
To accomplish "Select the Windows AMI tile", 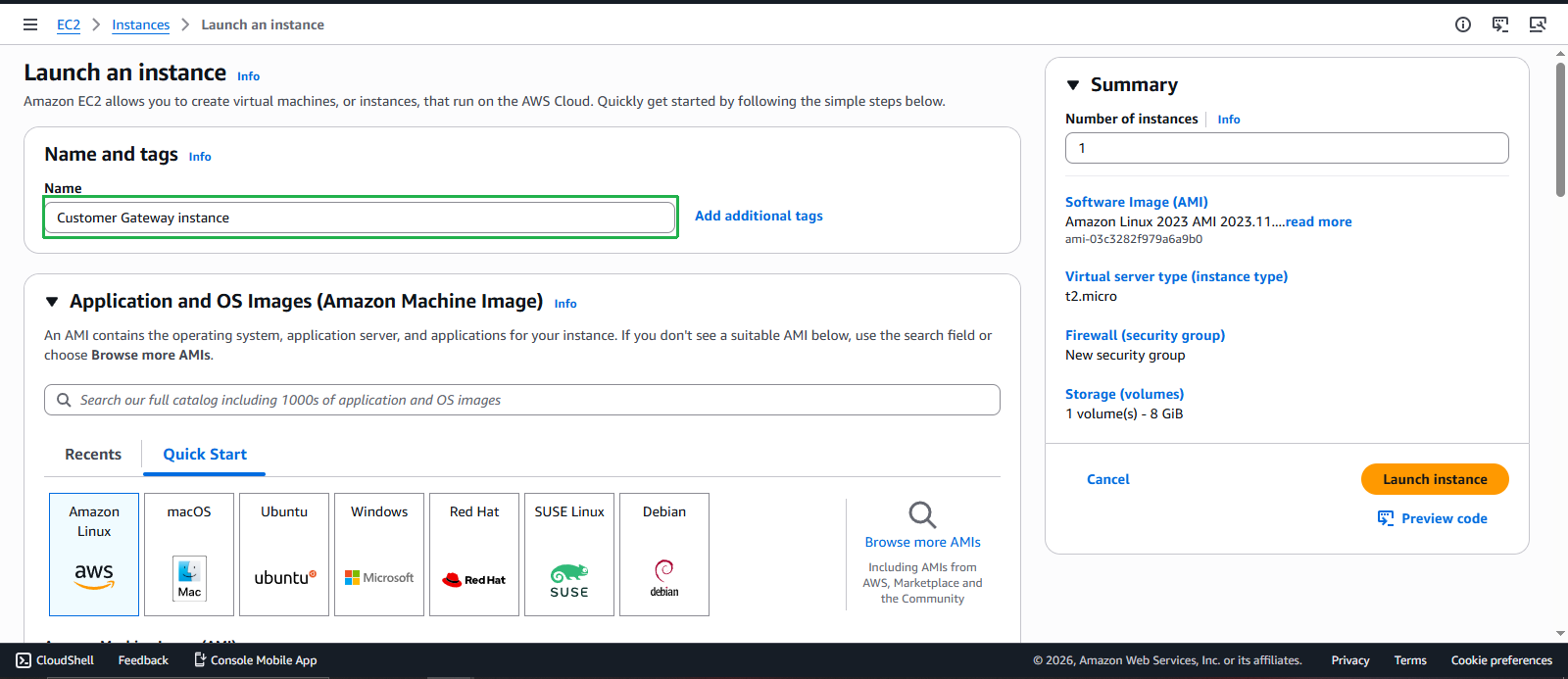I will click(x=379, y=555).
